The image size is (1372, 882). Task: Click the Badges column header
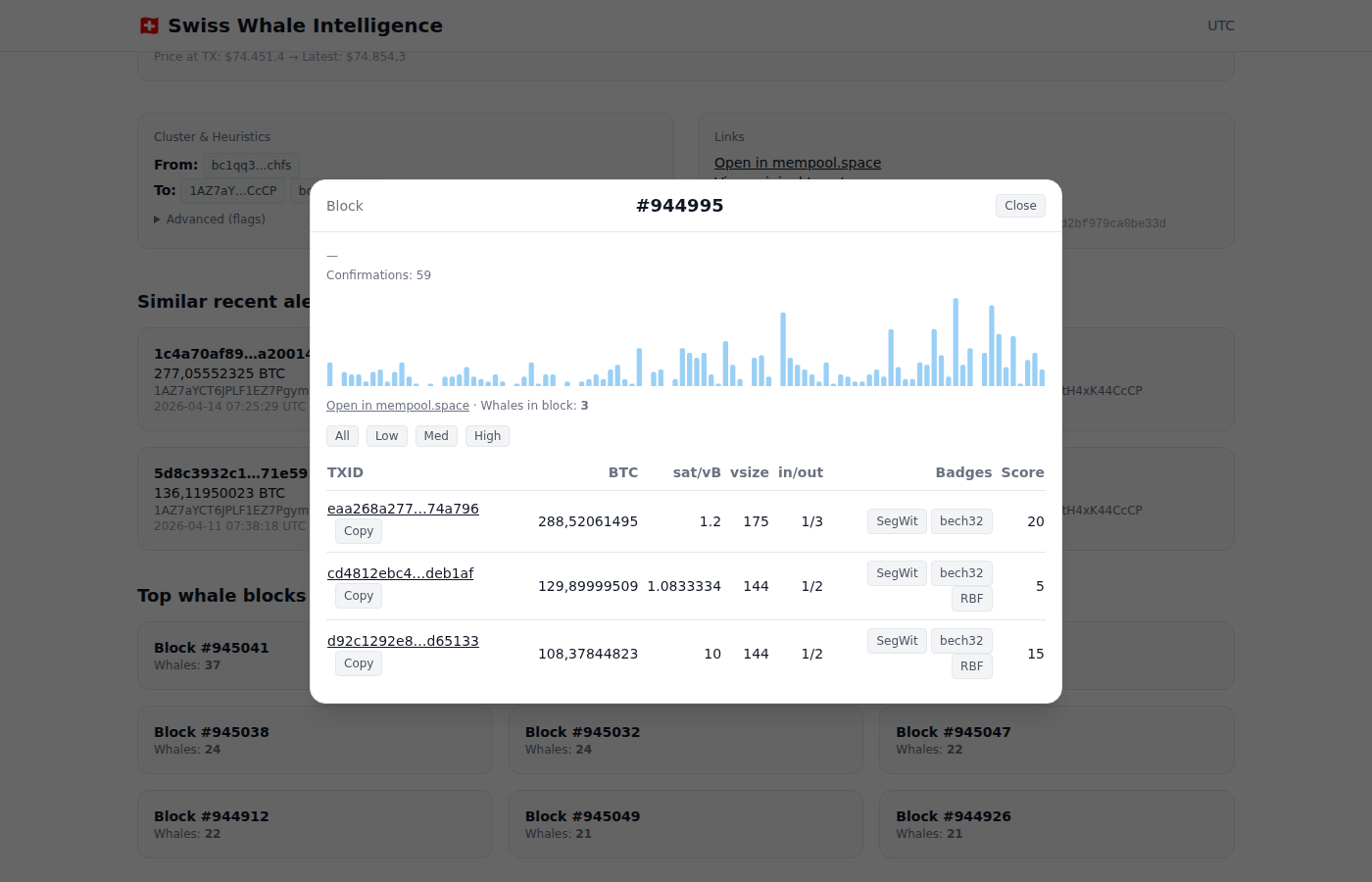[x=963, y=472]
